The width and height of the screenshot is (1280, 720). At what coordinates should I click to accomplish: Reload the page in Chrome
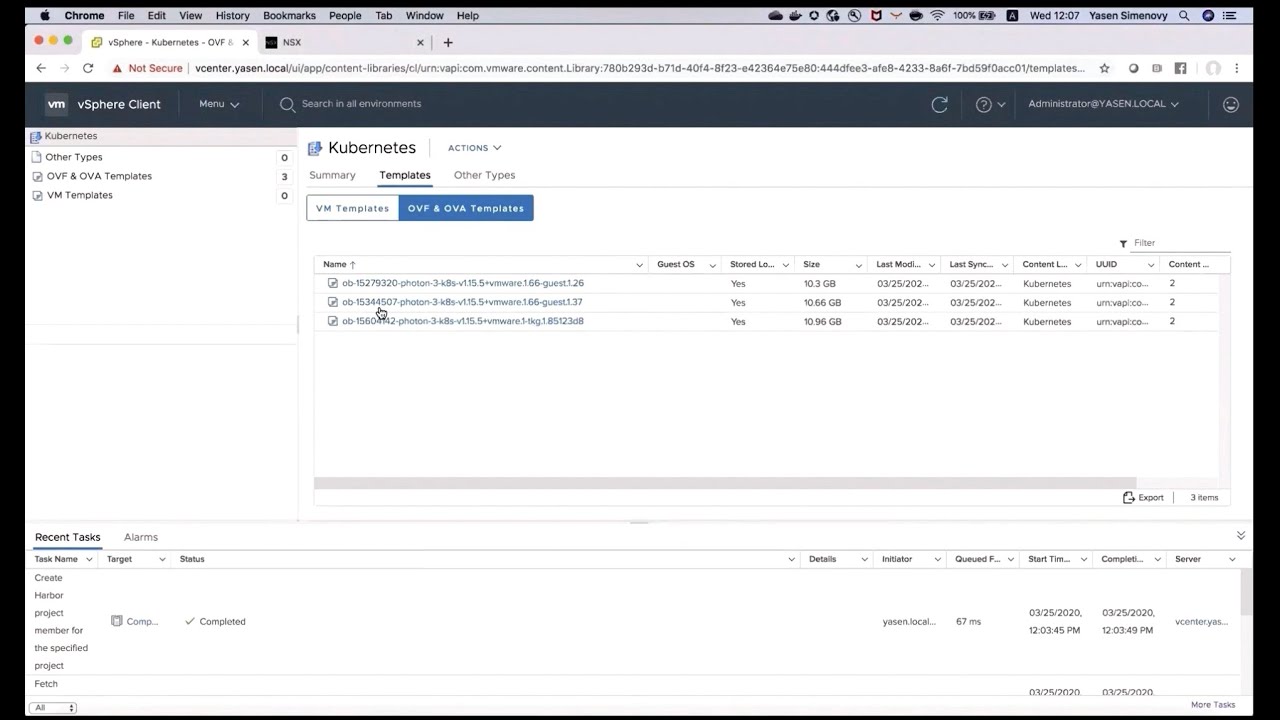pyautogui.click(x=88, y=68)
